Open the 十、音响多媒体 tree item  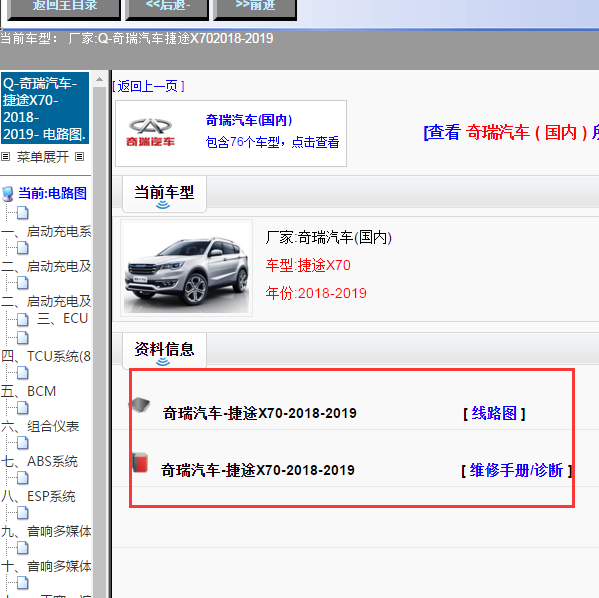[46, 567]
